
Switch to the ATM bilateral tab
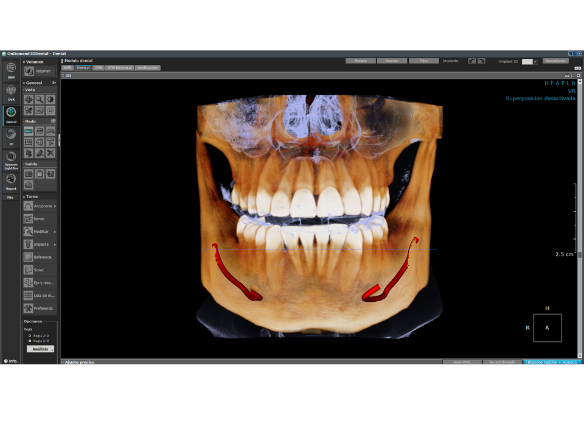tap(120, 68)
